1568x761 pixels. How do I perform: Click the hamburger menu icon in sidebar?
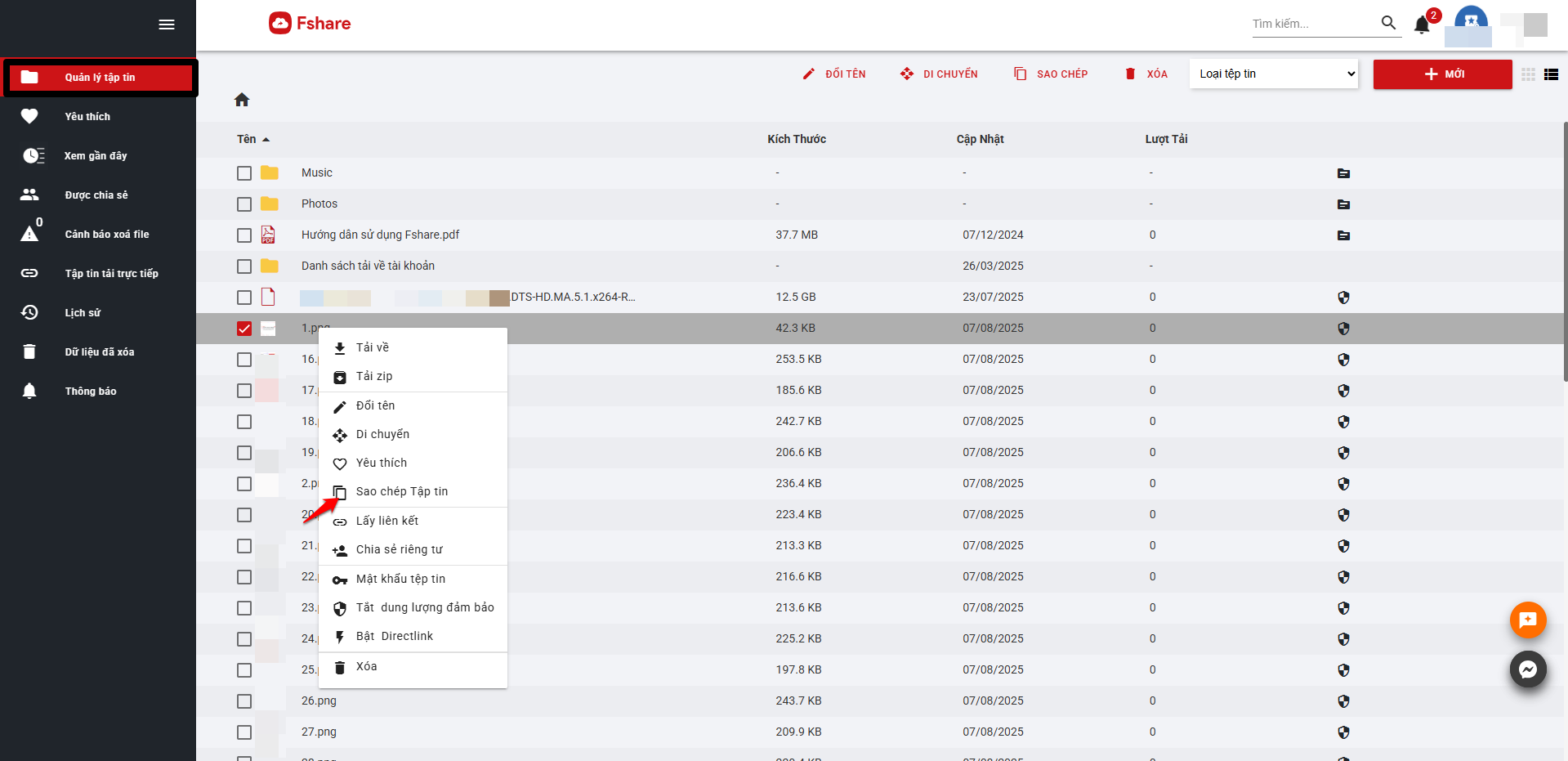click(167, 25)
